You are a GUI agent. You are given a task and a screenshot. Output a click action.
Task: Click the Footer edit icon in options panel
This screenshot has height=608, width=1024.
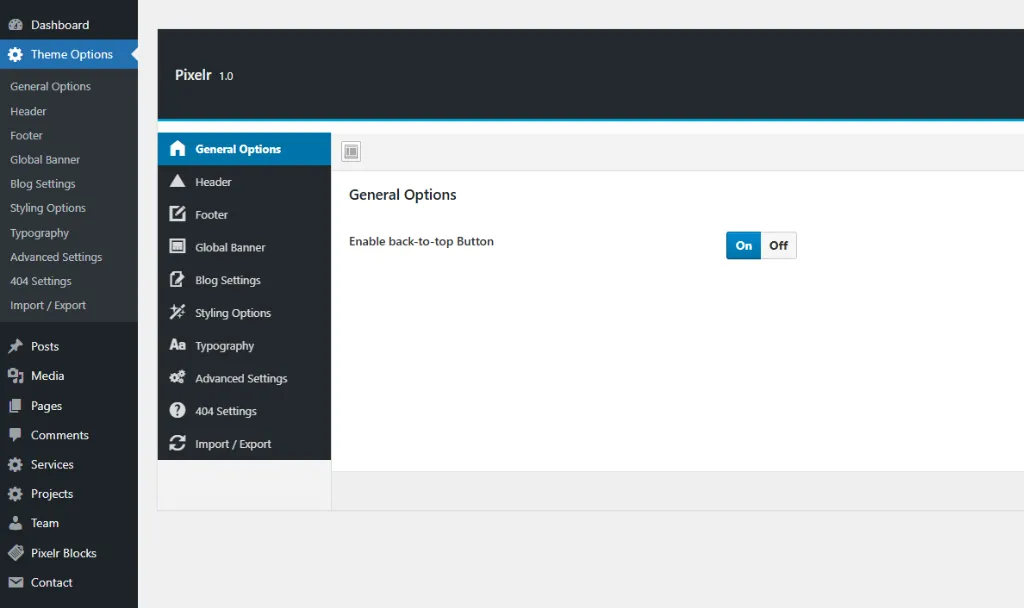click(178, 214)
